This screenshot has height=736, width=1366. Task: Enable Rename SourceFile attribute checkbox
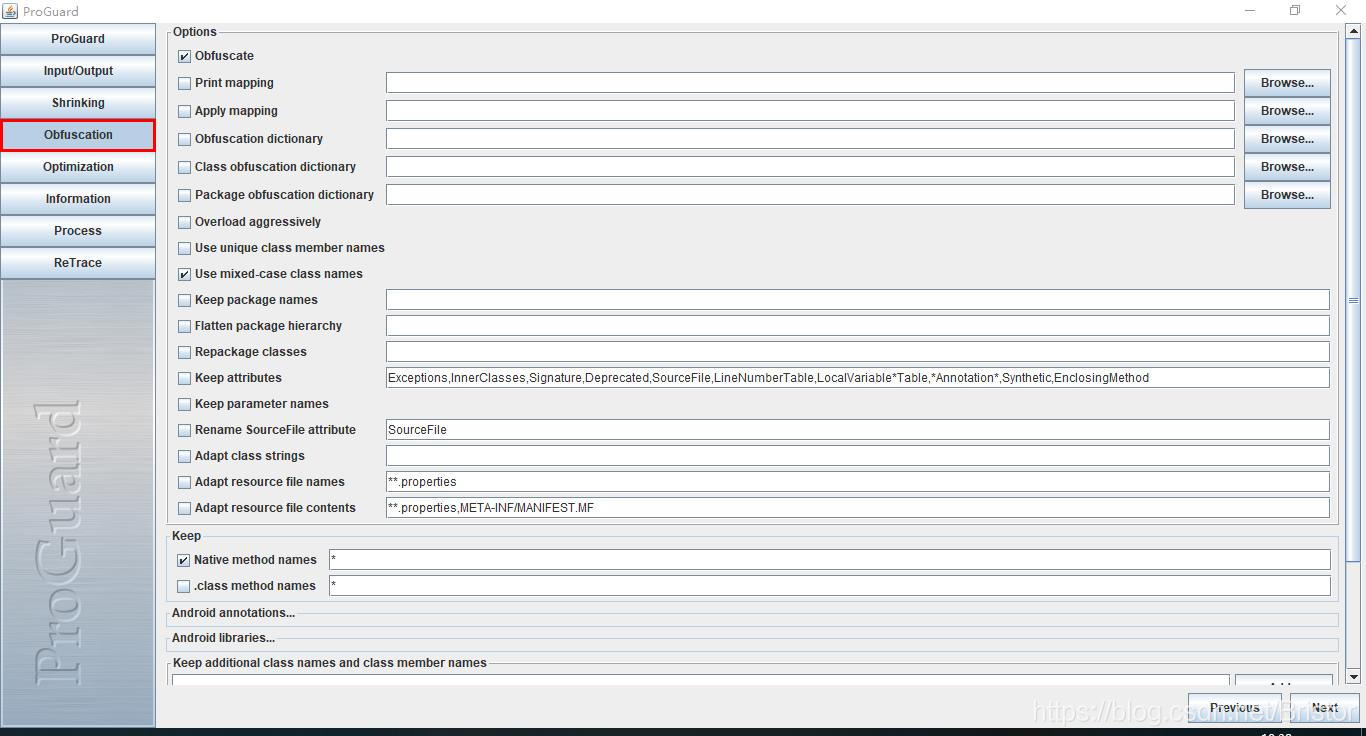pyautogui.click(x=184, y=431)
